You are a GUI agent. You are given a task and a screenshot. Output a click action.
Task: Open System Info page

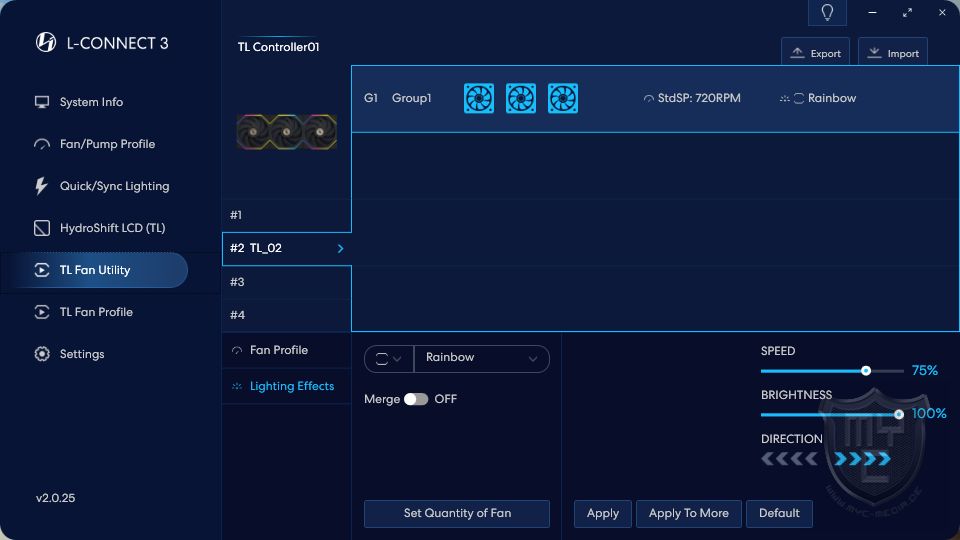91,102
